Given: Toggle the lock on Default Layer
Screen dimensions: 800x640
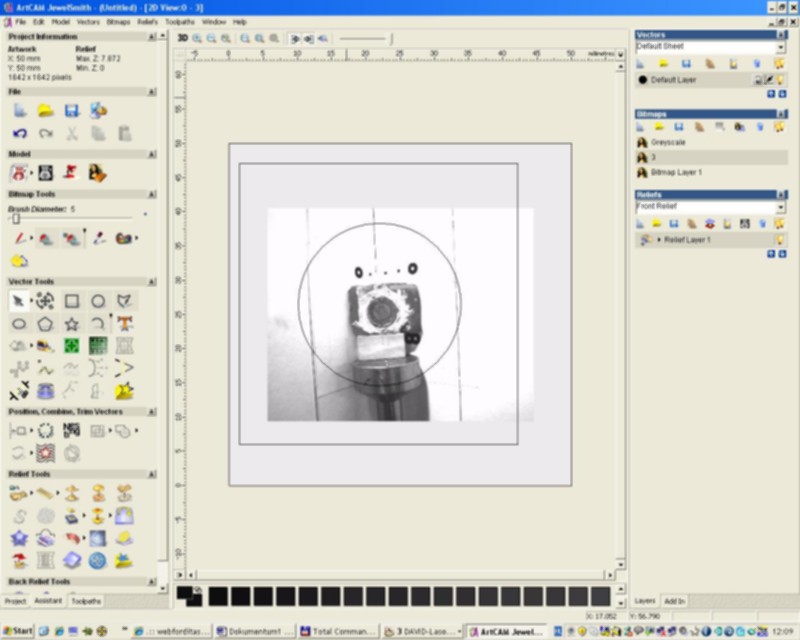Looking at the screenshot, I should pyautogui.click(x=758, y=79).
